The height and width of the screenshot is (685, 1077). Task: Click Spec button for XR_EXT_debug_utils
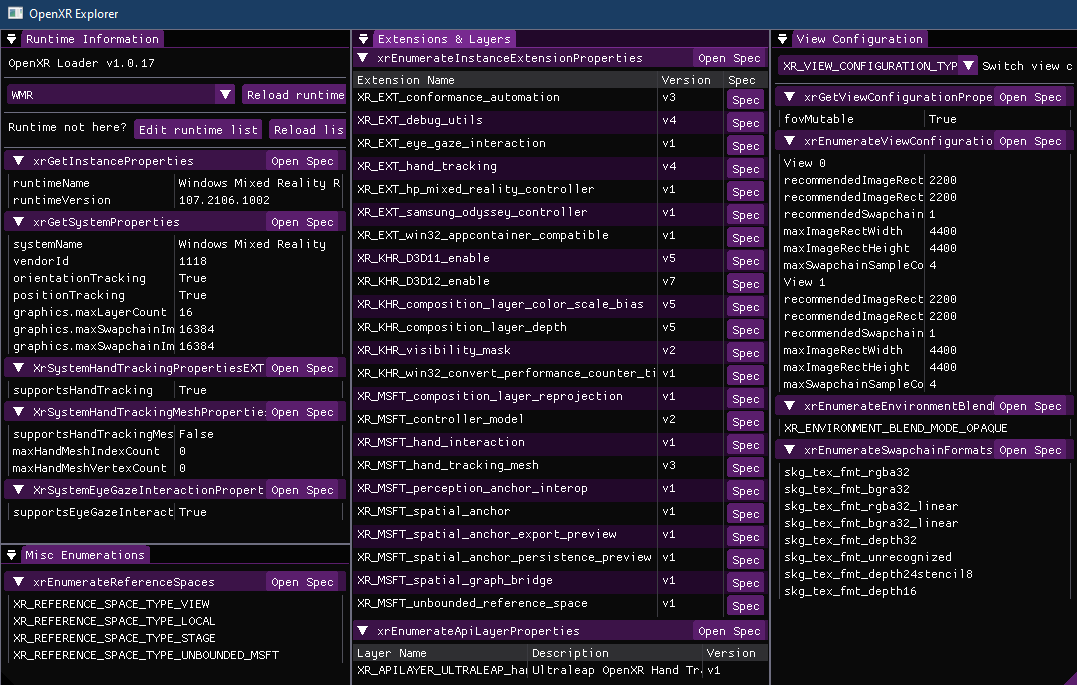pos(745,123)
